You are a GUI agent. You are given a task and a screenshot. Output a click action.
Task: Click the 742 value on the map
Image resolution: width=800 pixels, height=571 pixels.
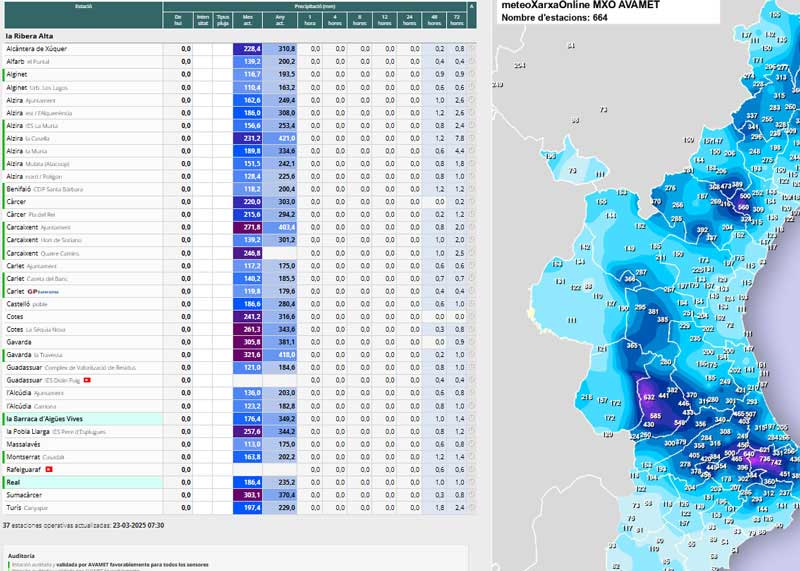tap(776, 462)
